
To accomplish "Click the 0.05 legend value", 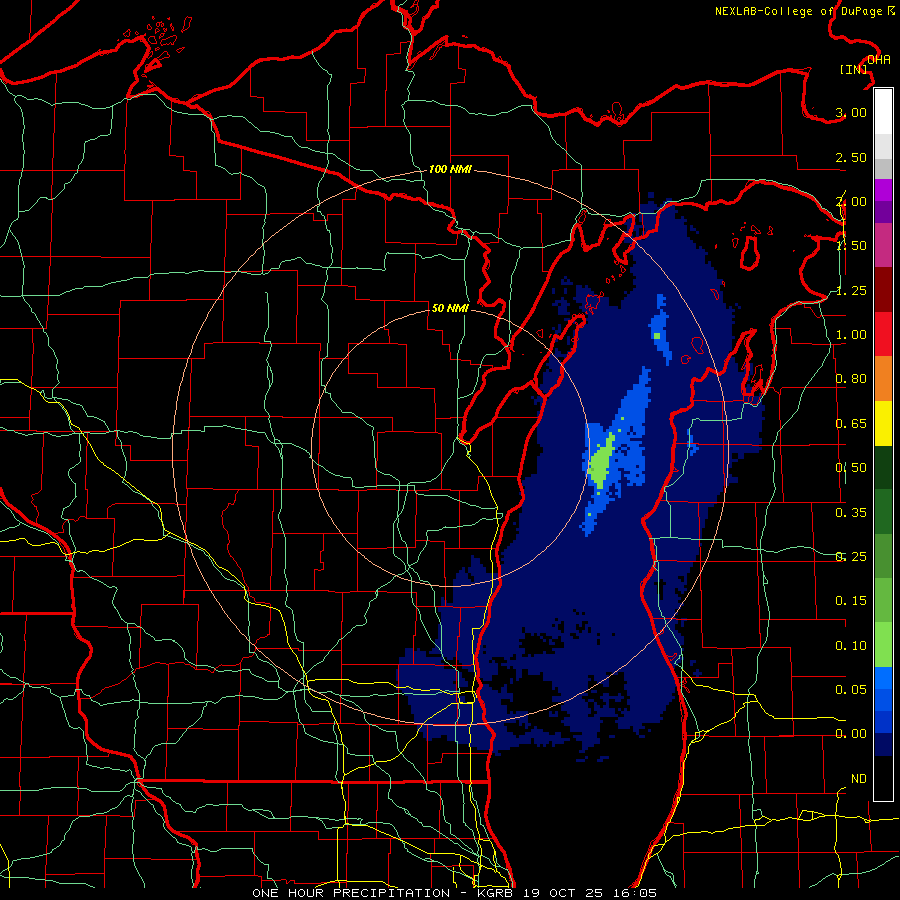I will click(851, 689).
